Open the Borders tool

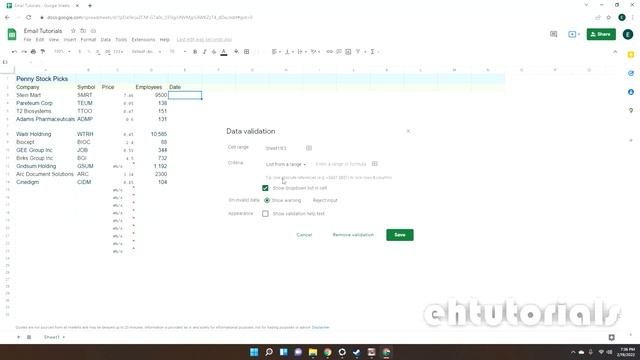coord(247,52)
